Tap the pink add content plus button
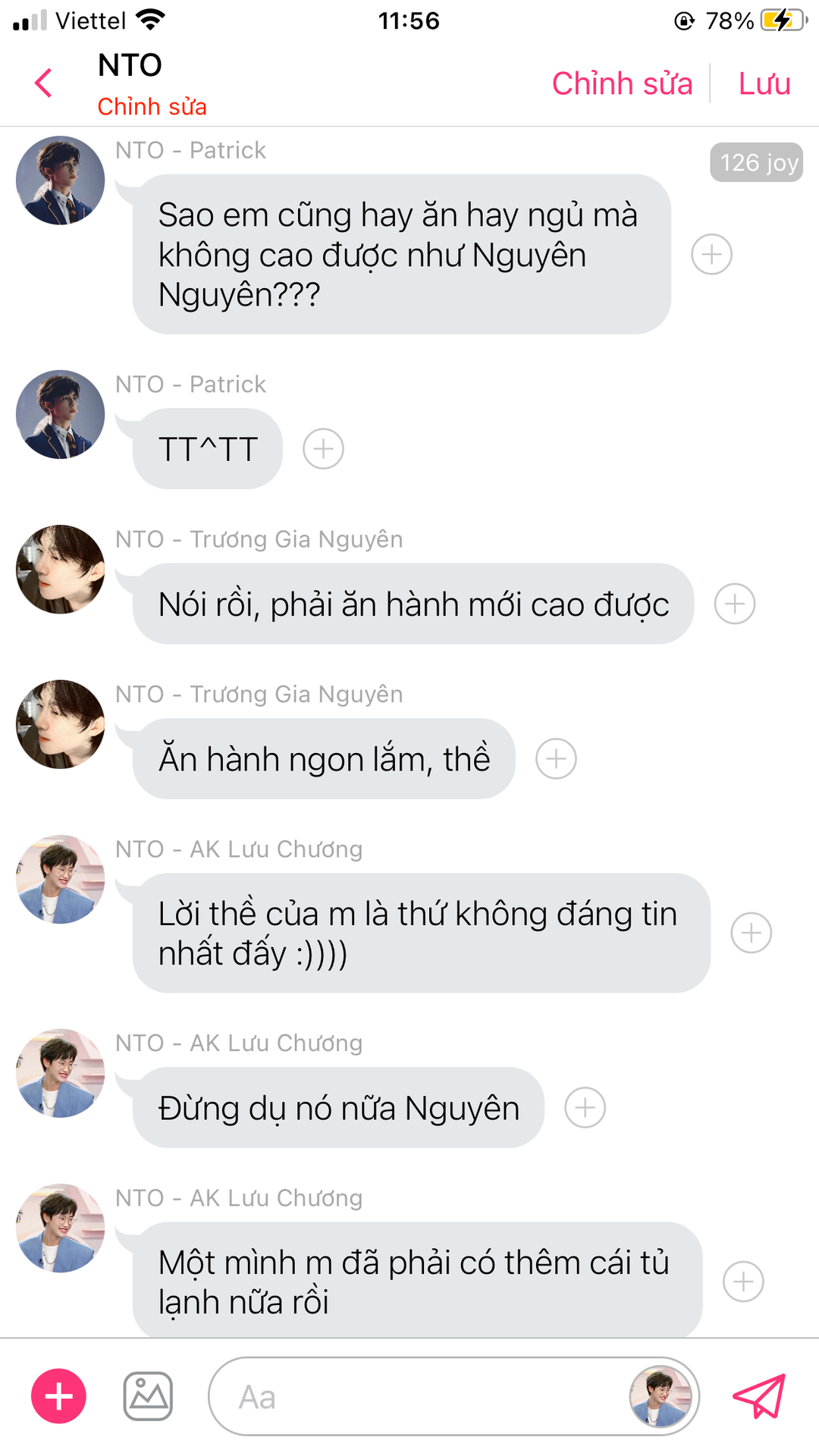This screenshot has height=1456, width=819. tap(58, 1396)
